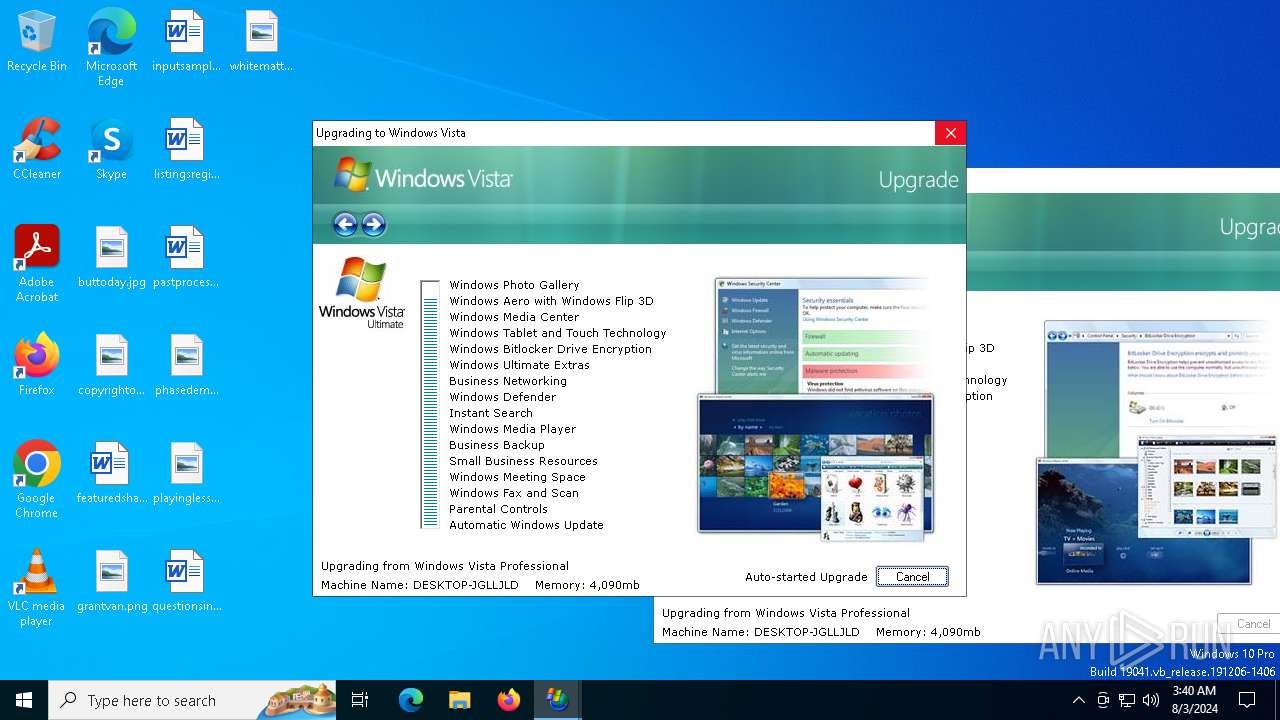Select phasedem... image file on desktop
The height and width of the screenshot is (720, 1280).
click(x=185, y=366)
